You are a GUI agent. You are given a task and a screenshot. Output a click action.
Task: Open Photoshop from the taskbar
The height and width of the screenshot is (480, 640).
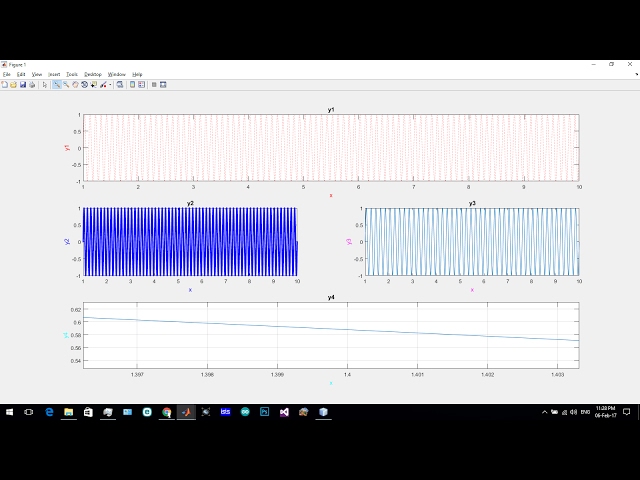(x=264, y=412)
